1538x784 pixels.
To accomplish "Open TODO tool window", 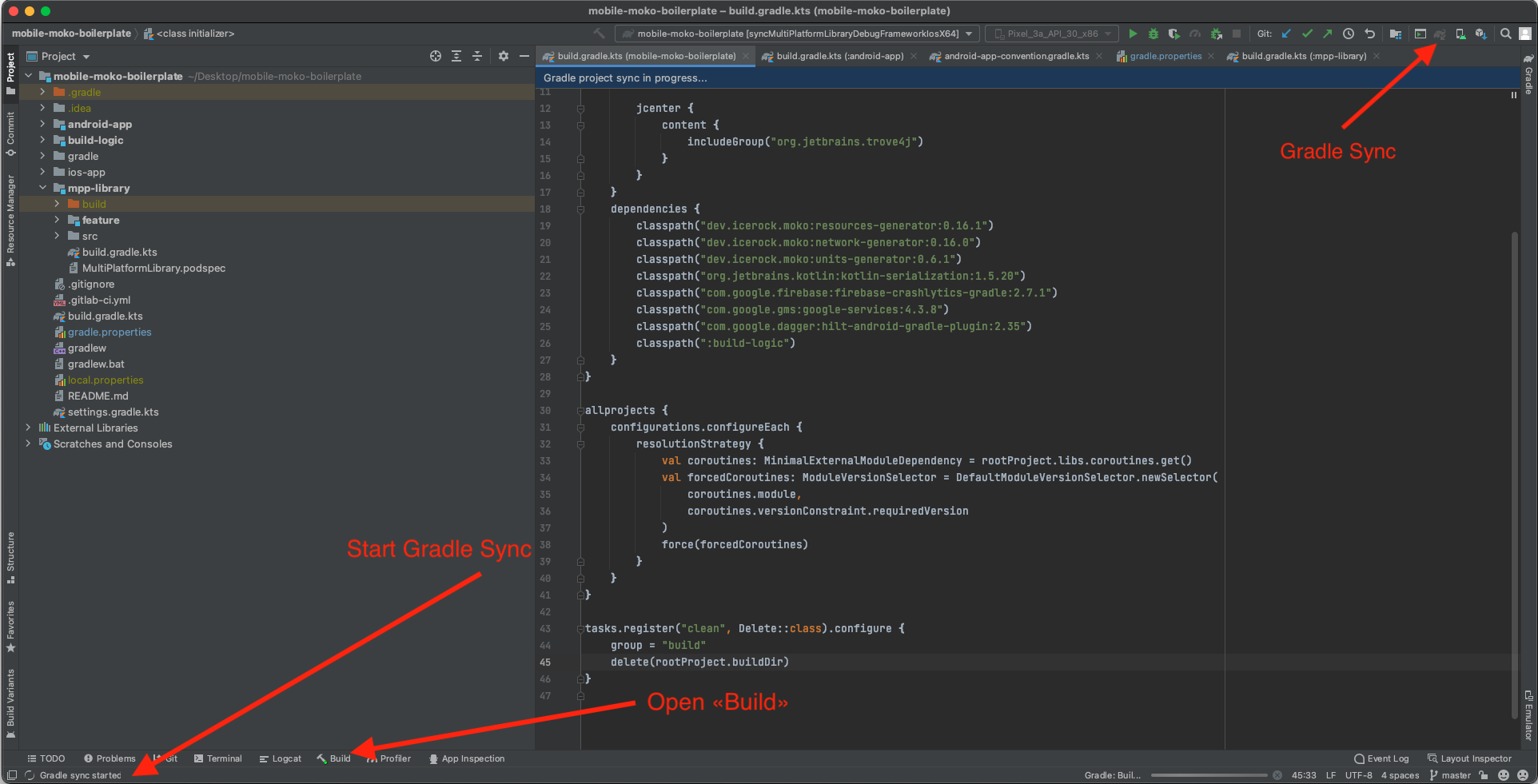I will click(46, 758).
